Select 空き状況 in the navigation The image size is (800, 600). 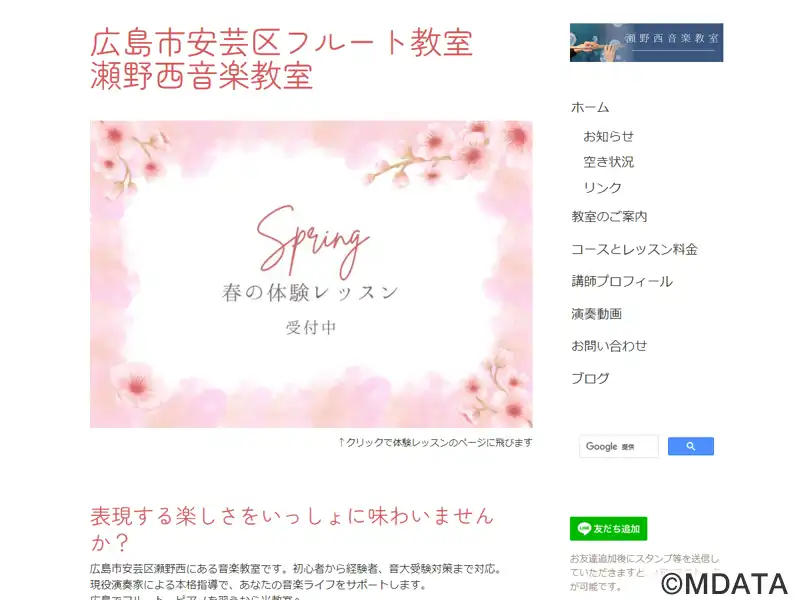click(x=608, y=162)
